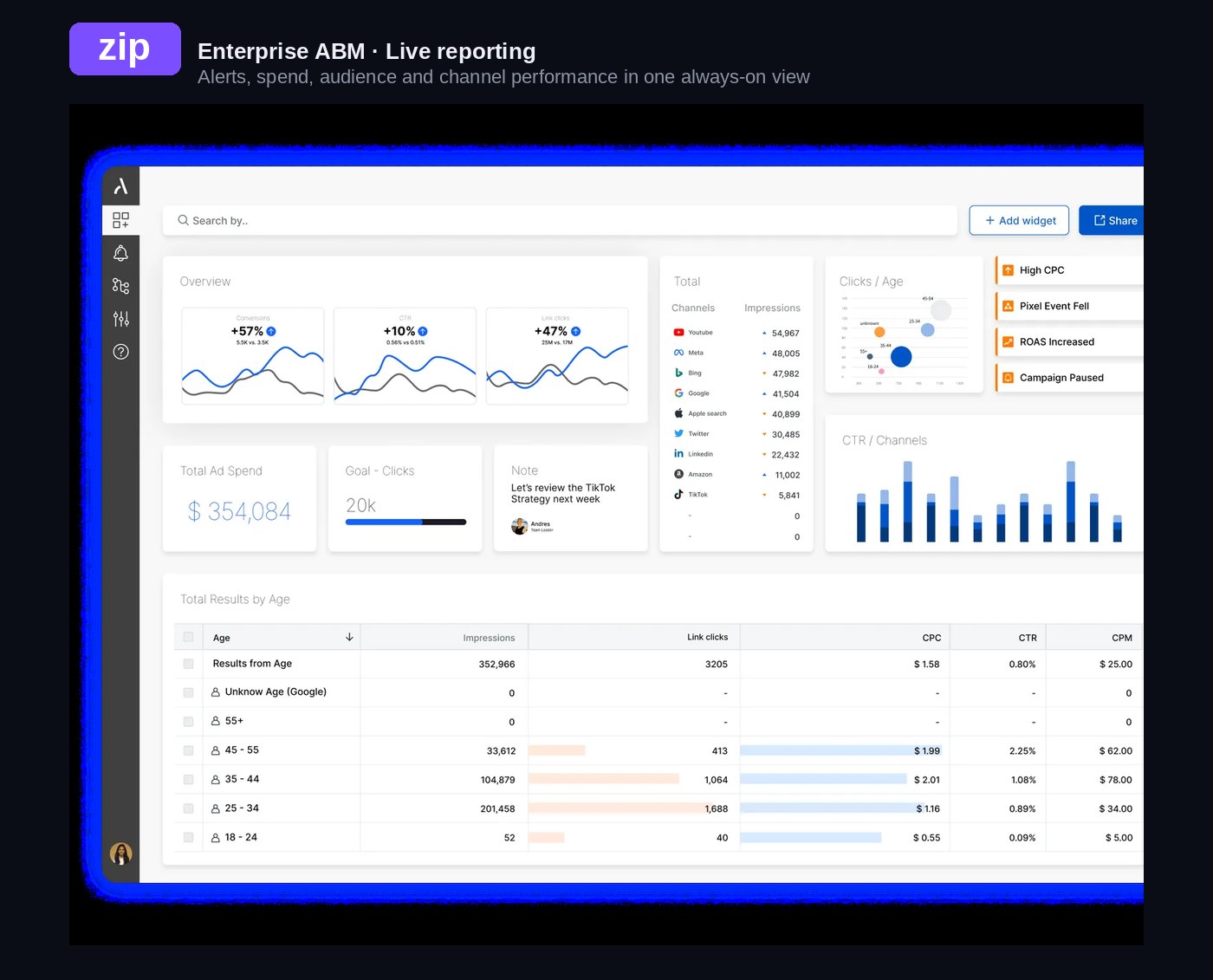The image size is (1213, 980).
Task: Click the Add widget button
Action: (x=1019, y=220)
